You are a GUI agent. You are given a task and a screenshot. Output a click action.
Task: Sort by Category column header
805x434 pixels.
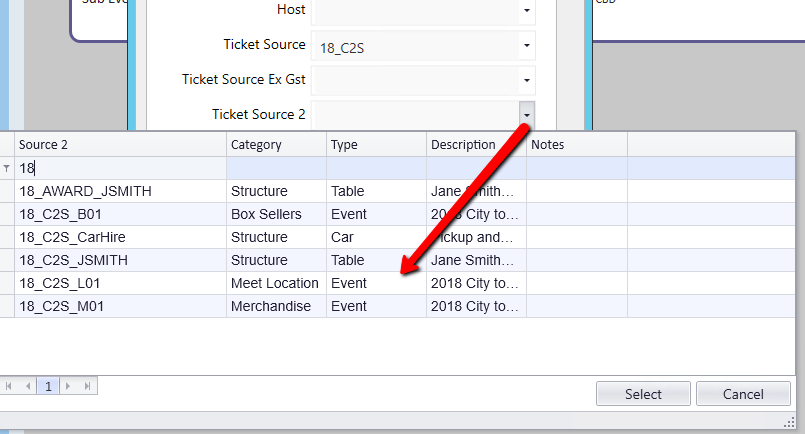[x=276, y=145]
